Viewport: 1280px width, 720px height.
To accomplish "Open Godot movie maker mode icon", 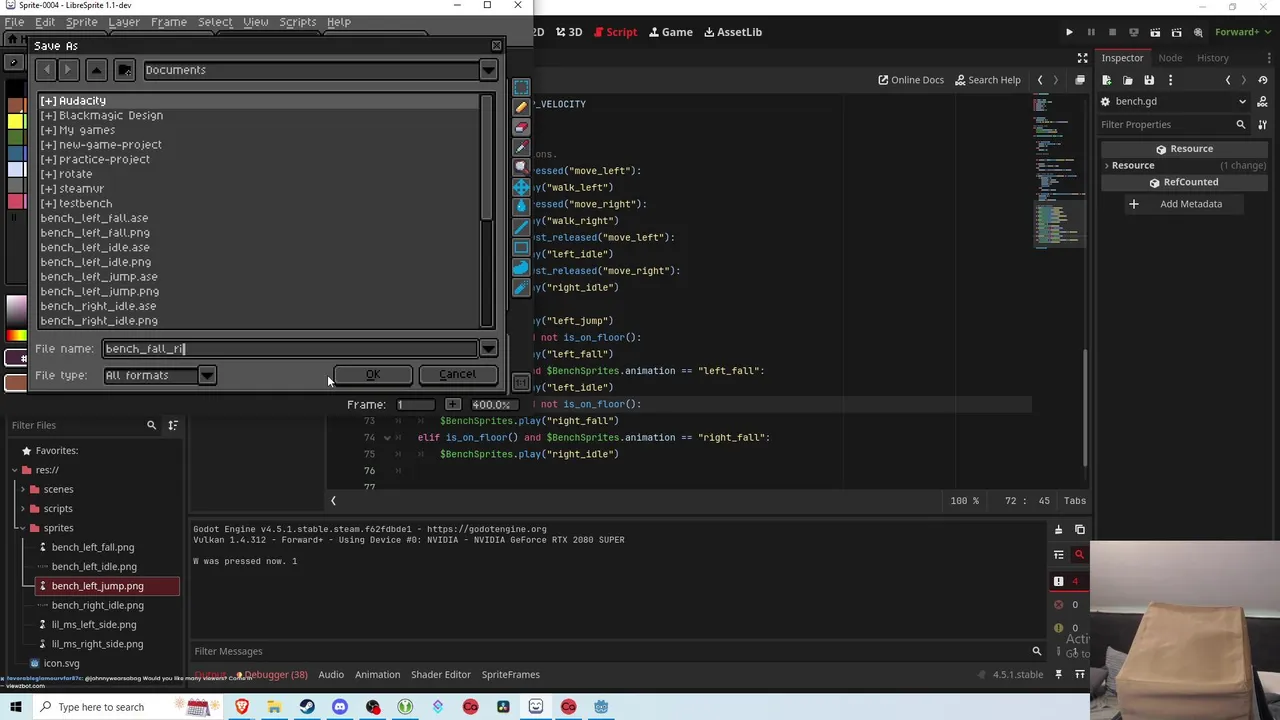I will (1198, 32).
